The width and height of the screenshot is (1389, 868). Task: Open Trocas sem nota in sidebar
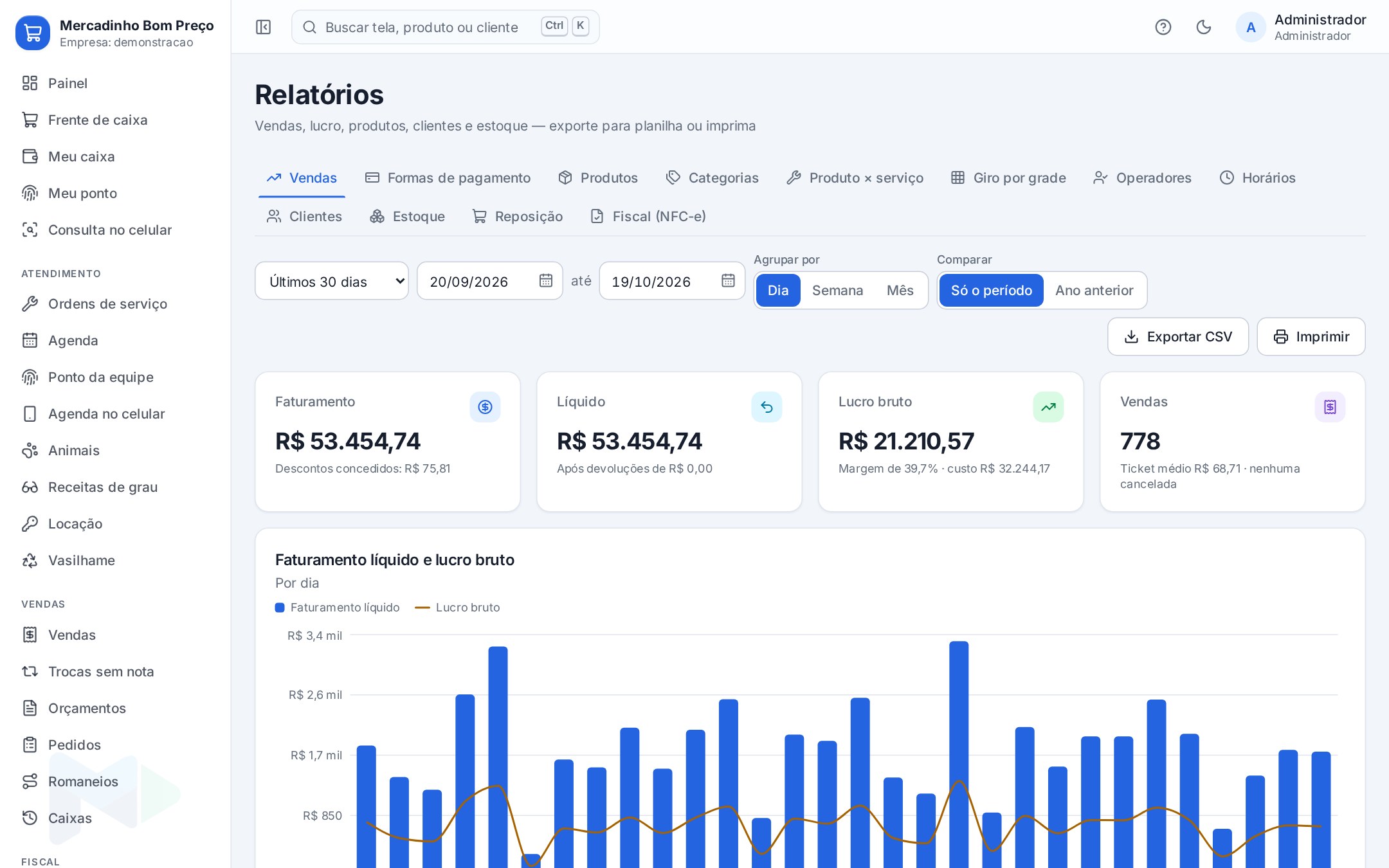[x=116, y=671]
